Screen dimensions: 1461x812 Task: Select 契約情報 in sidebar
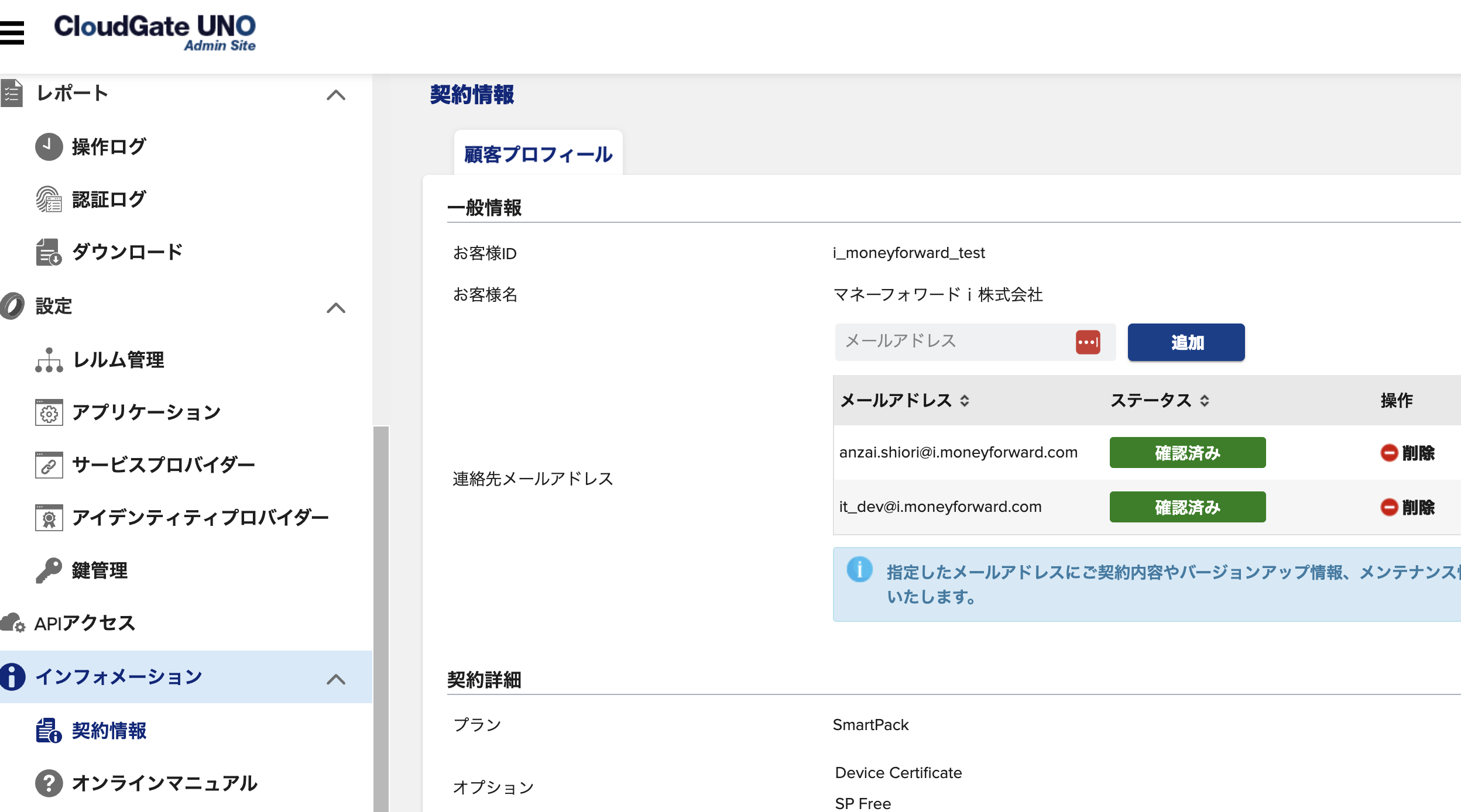tap(109, 731)
